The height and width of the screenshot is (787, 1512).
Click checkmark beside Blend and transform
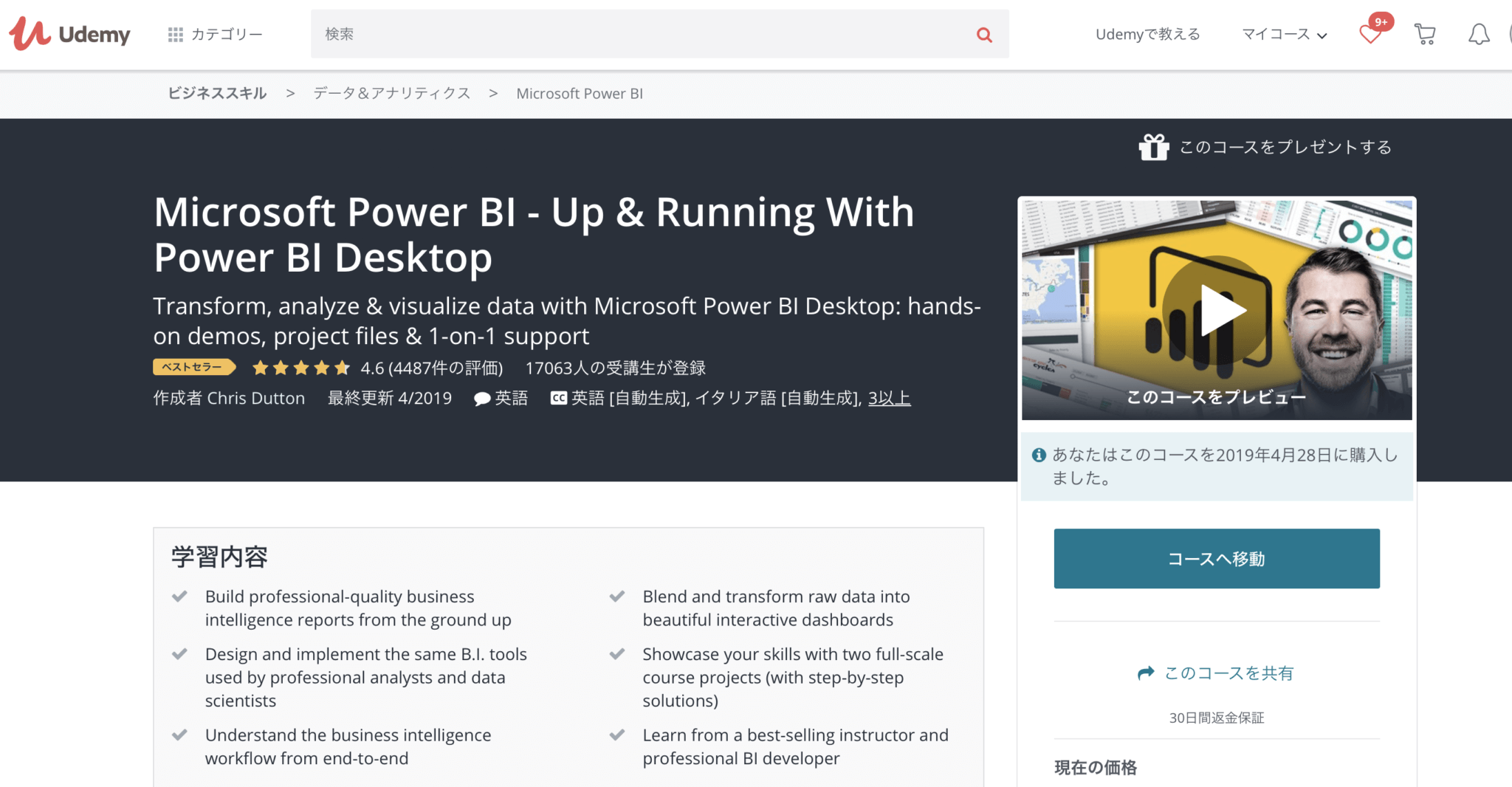pos(617,596)
